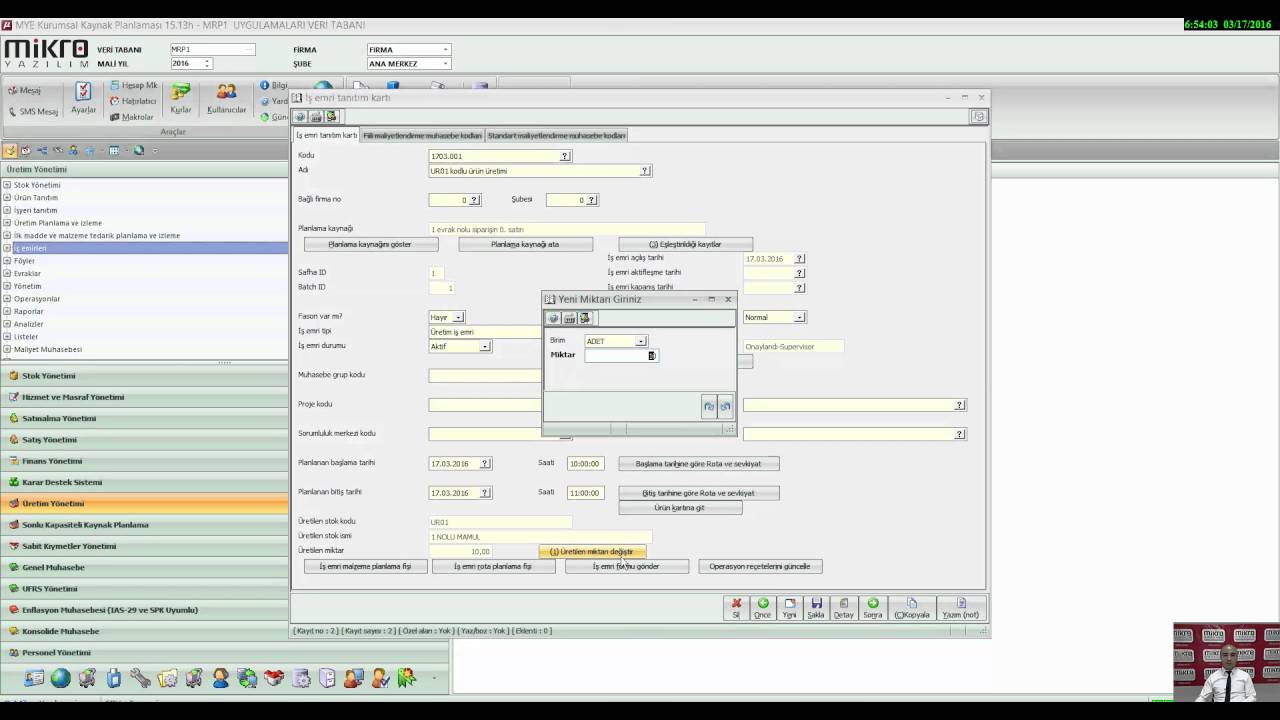This screenshot has width=1280, height=720.
Task: Open the Ayarlar settings icon
Action: tap(83, 97)
